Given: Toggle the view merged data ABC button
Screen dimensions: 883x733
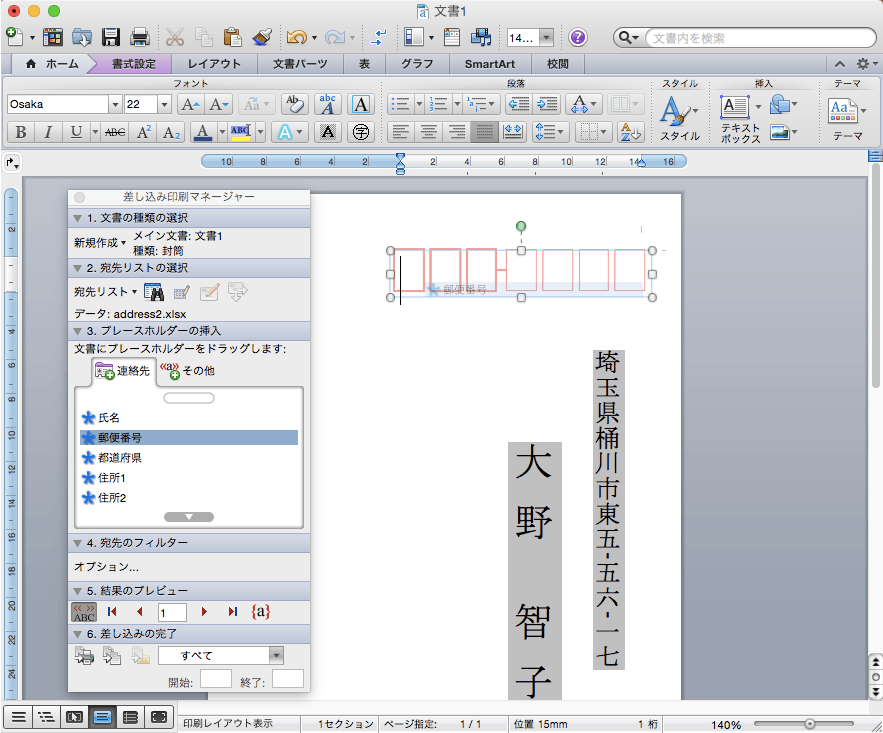Looking at the screenshot, I should point(84,611).
